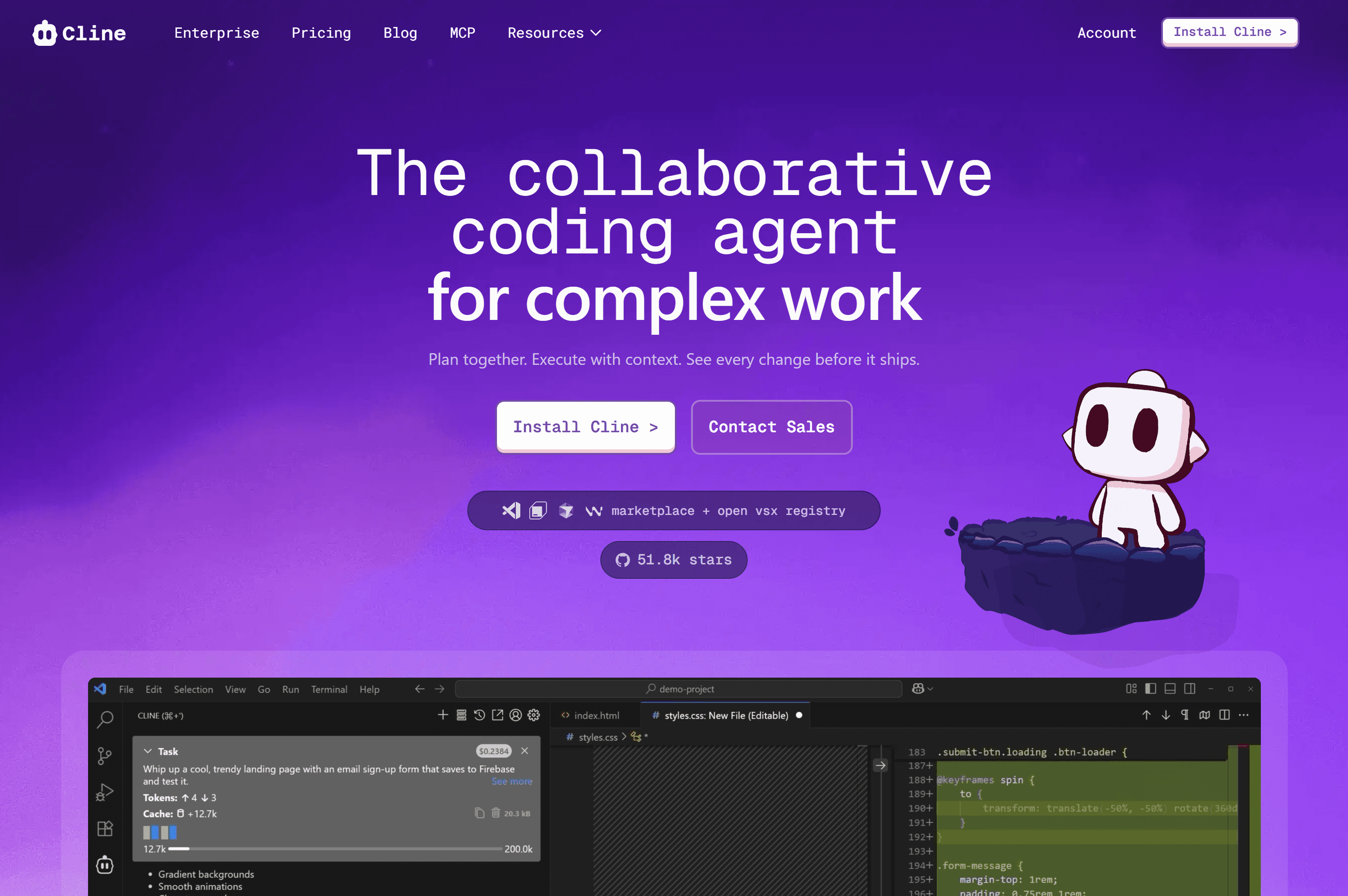Image resolution: width=1348 pixels, height=896 pixels.
Task: Open the Cline panel settings gear
Action: (534, 715)
